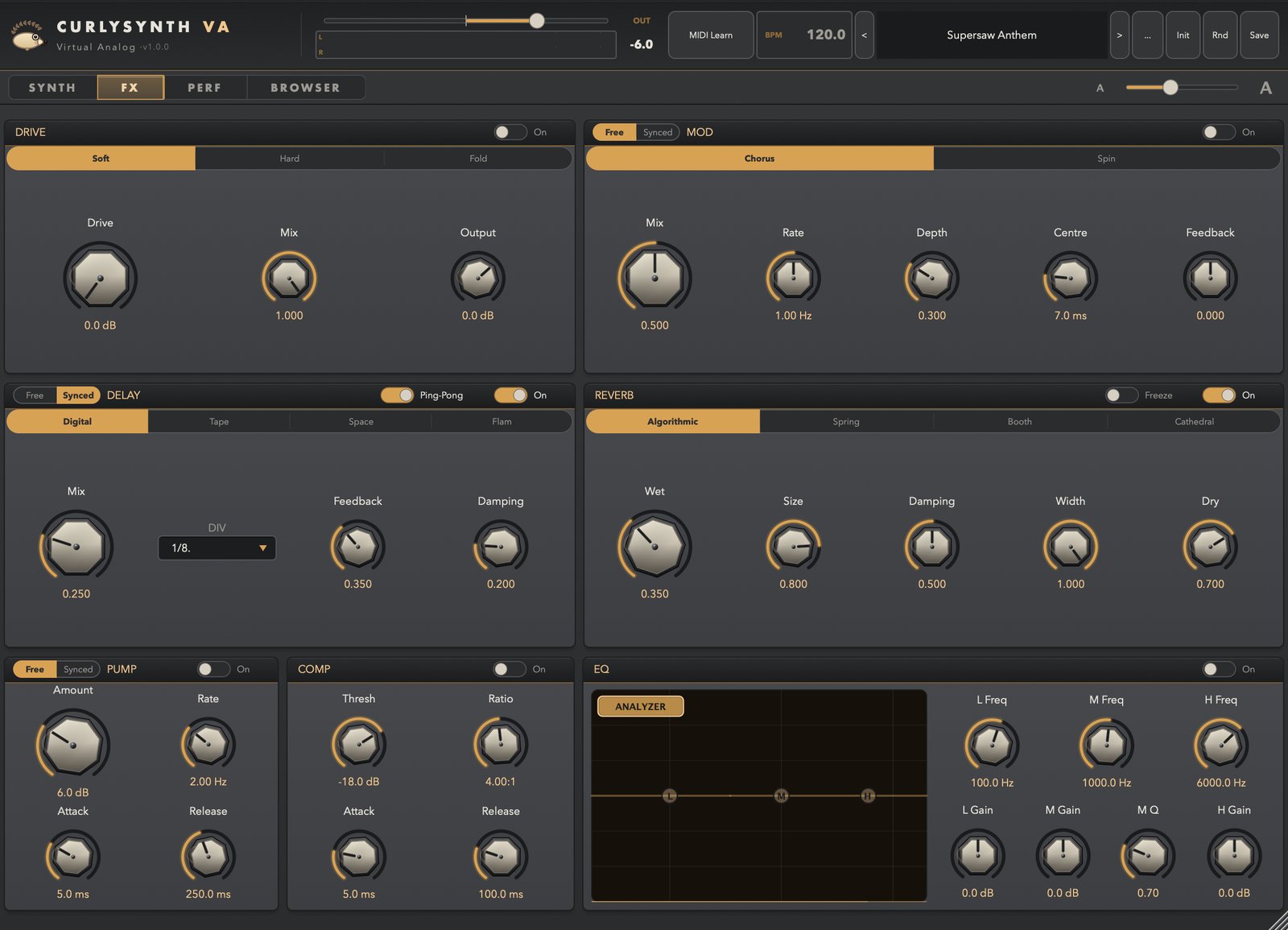Click the BPM 120.0 value field
The height and width of the screenshot is (930, 1288).
[804, 35]
